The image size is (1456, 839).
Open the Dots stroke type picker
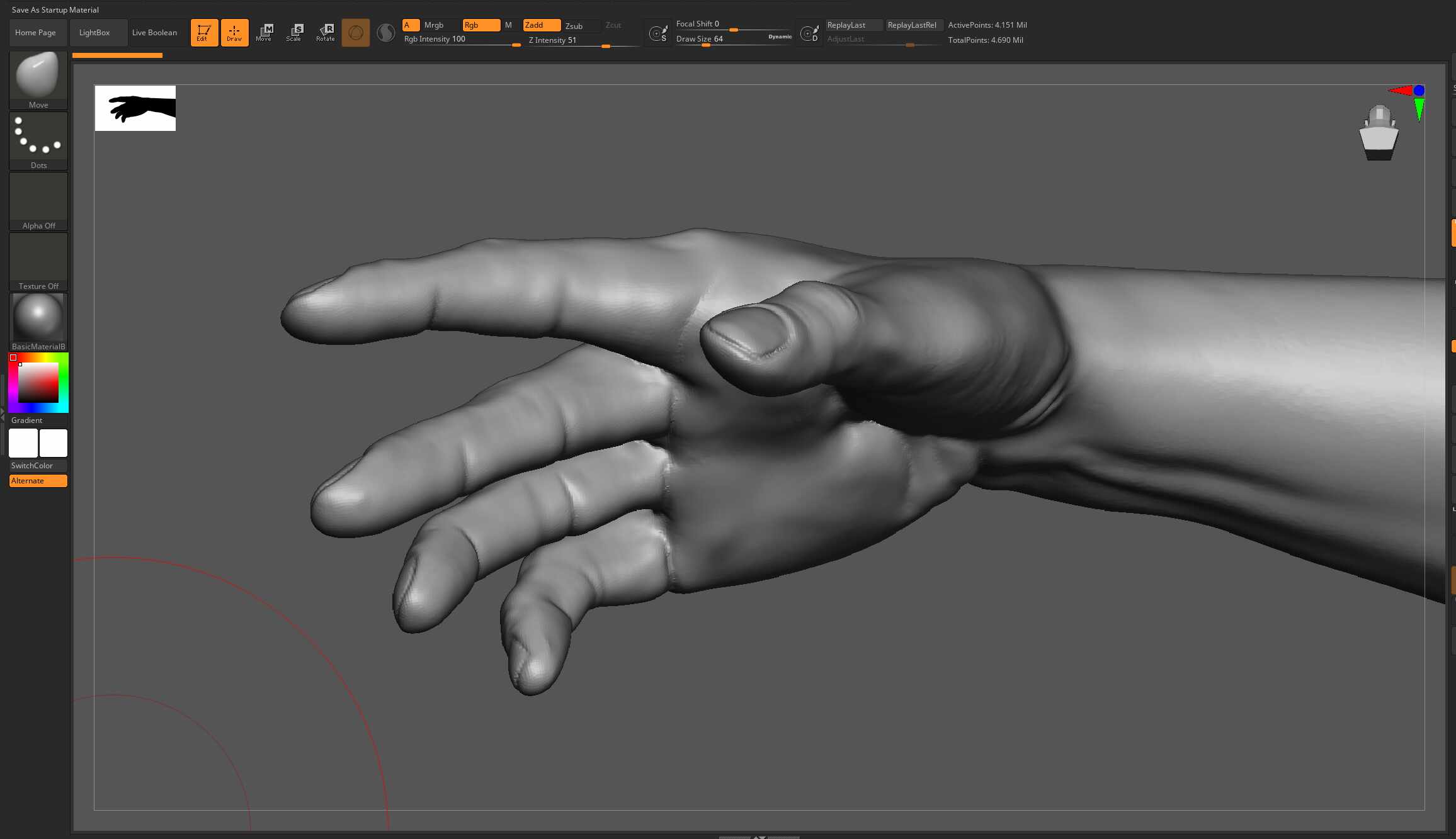click(38, 141)
